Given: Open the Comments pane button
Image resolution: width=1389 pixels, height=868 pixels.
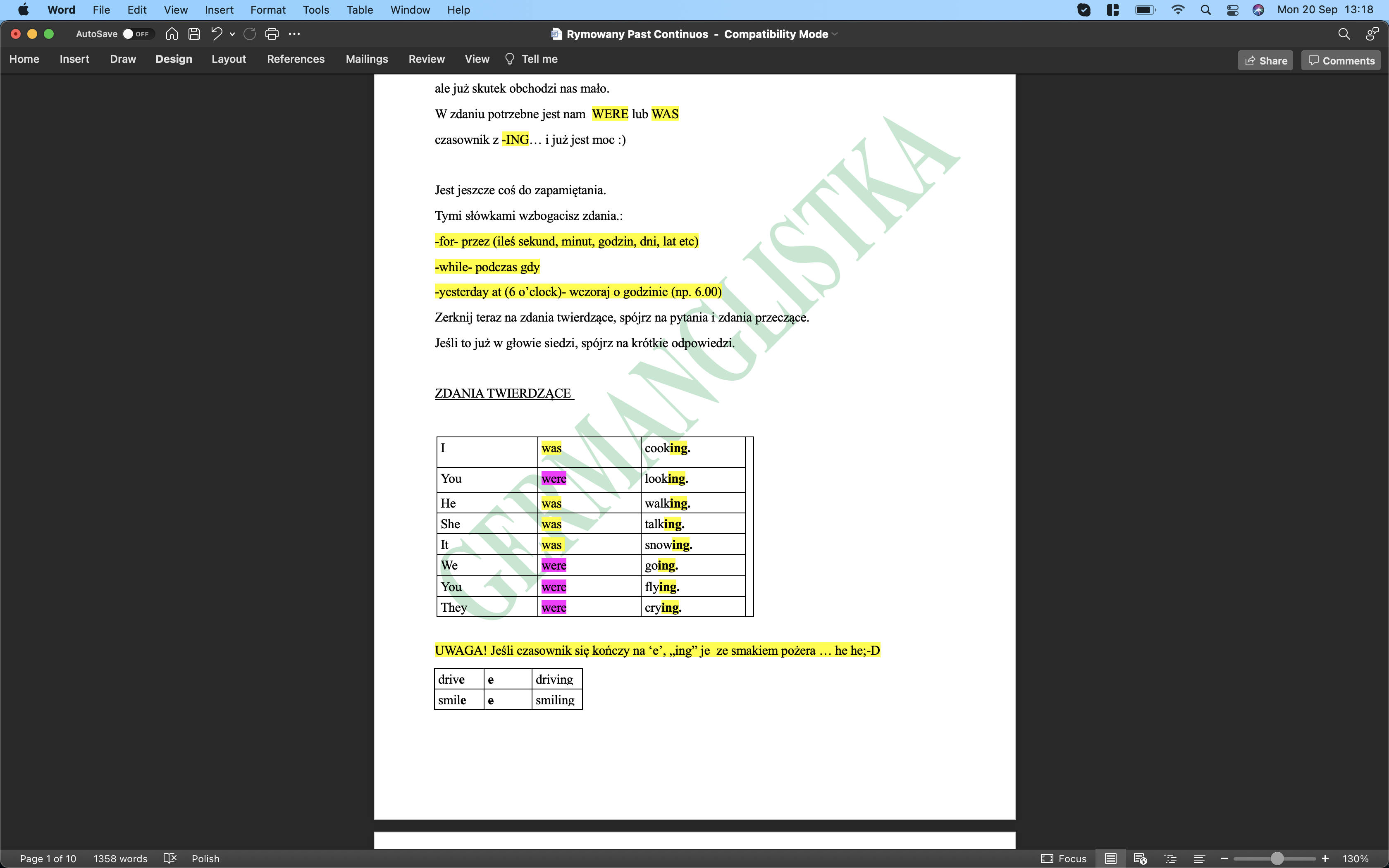Looking at the screenshot, I should click(x=1341, y=60).
